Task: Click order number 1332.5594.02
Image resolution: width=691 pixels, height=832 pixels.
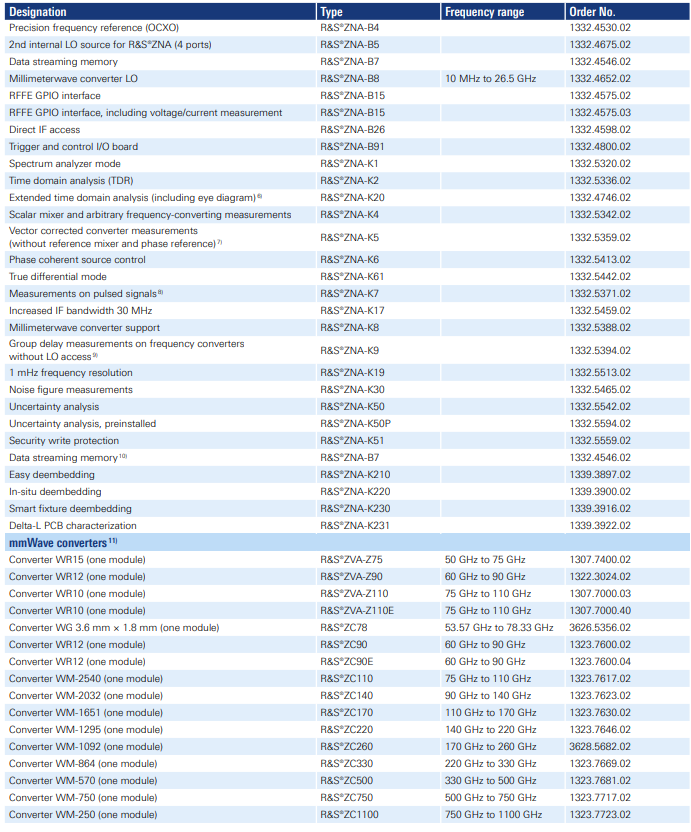Action: click(600, 423)
